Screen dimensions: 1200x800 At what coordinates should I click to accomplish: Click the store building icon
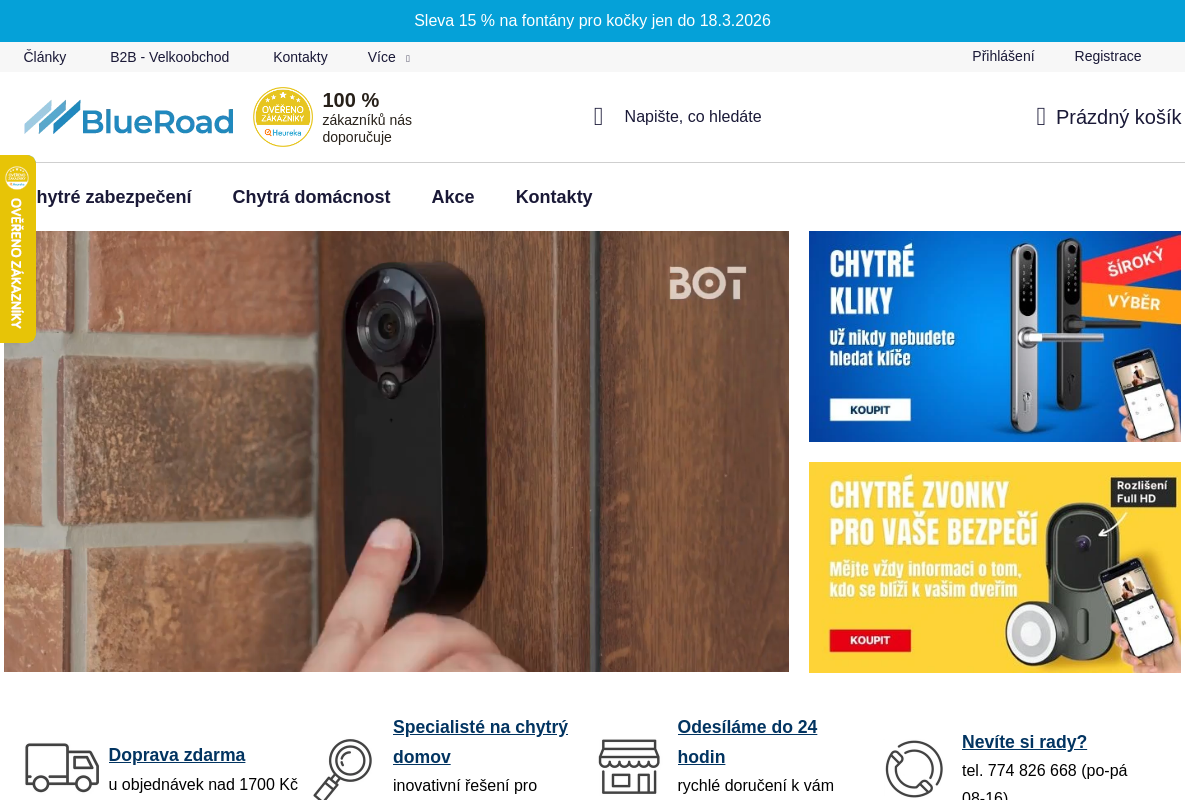629,767
